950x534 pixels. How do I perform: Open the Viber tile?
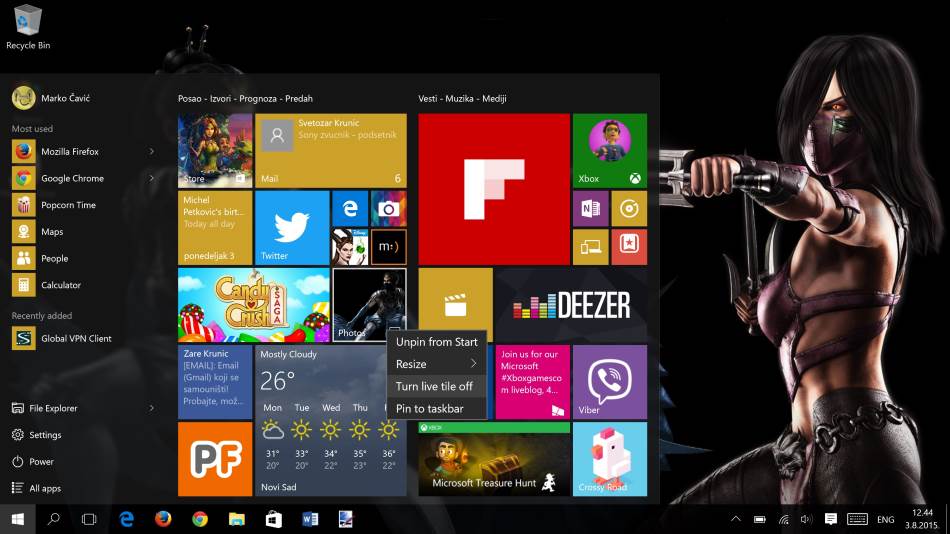610,382
